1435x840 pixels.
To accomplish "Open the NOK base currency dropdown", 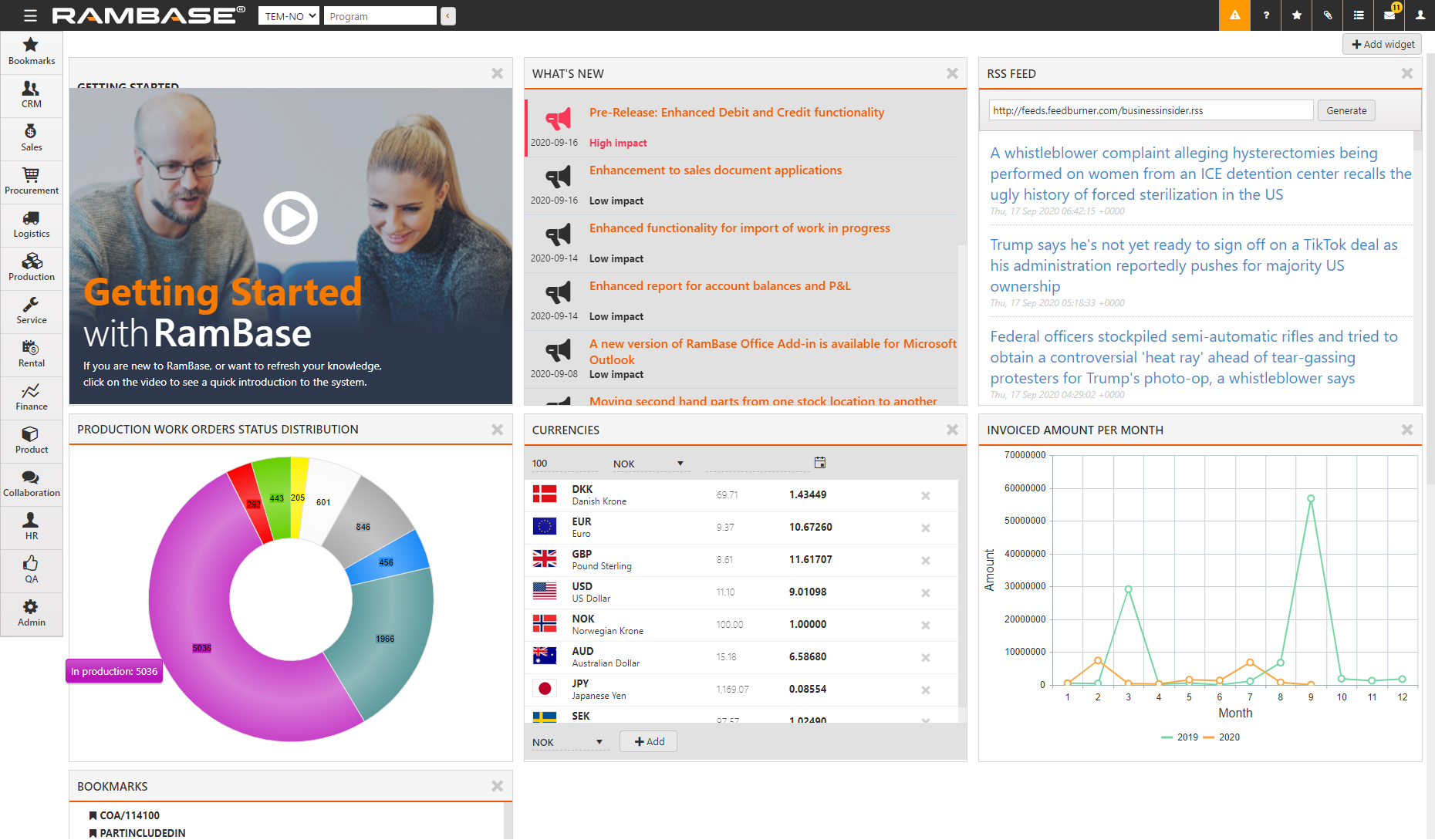I will click(648, 464).
